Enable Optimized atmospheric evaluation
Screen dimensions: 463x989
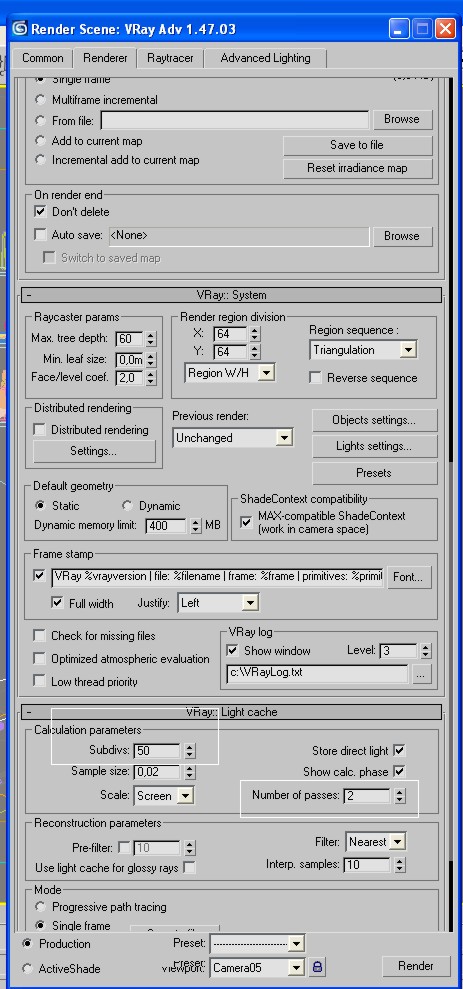point(40,658)
